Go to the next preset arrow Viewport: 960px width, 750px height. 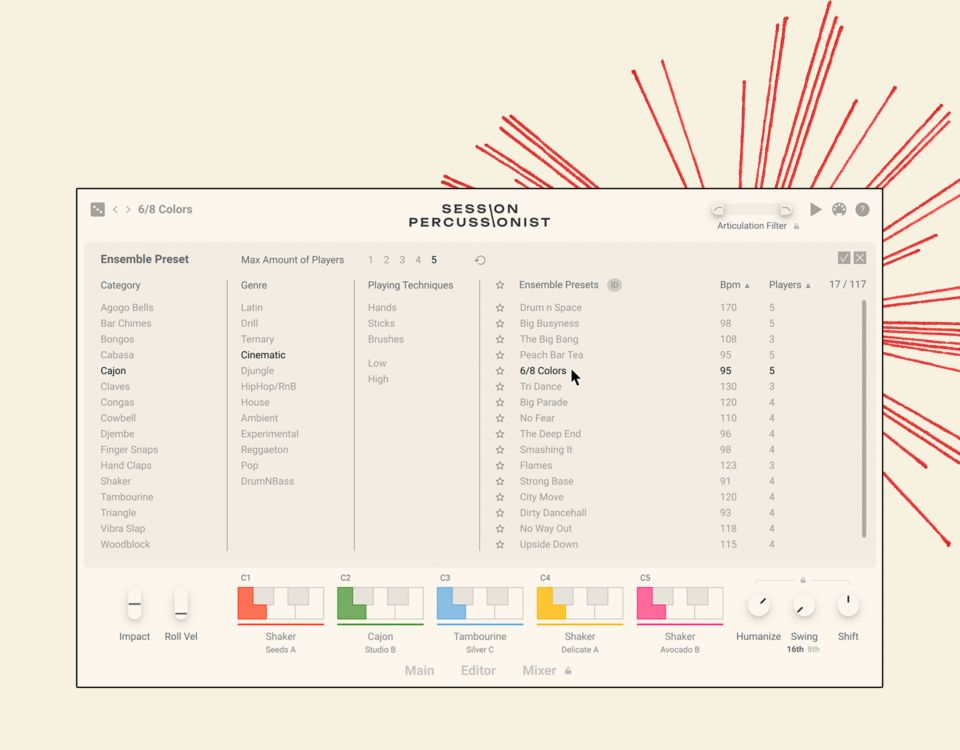[x=128, y=210]
